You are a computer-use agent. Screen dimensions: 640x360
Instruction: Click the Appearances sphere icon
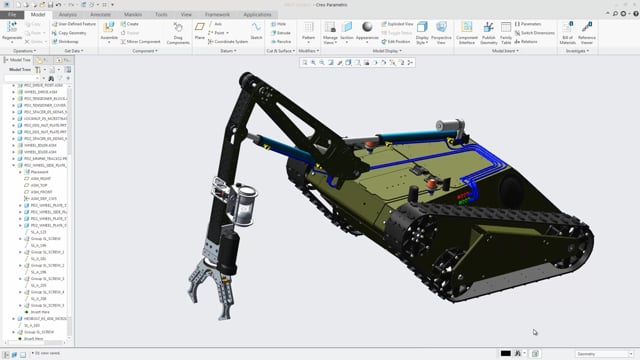coord(367,27)
